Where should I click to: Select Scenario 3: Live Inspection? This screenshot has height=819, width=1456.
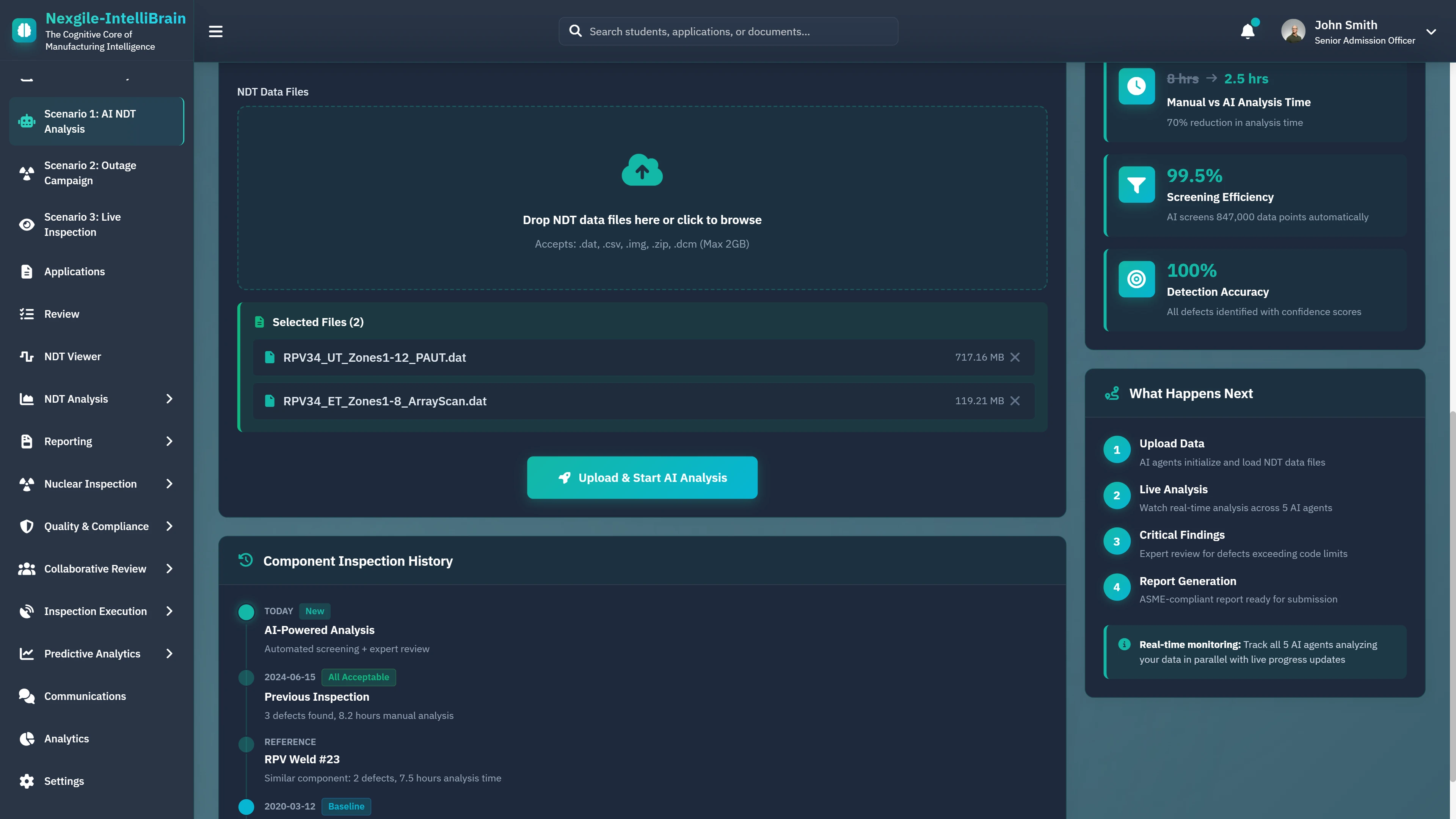click(x=83, y=224)
